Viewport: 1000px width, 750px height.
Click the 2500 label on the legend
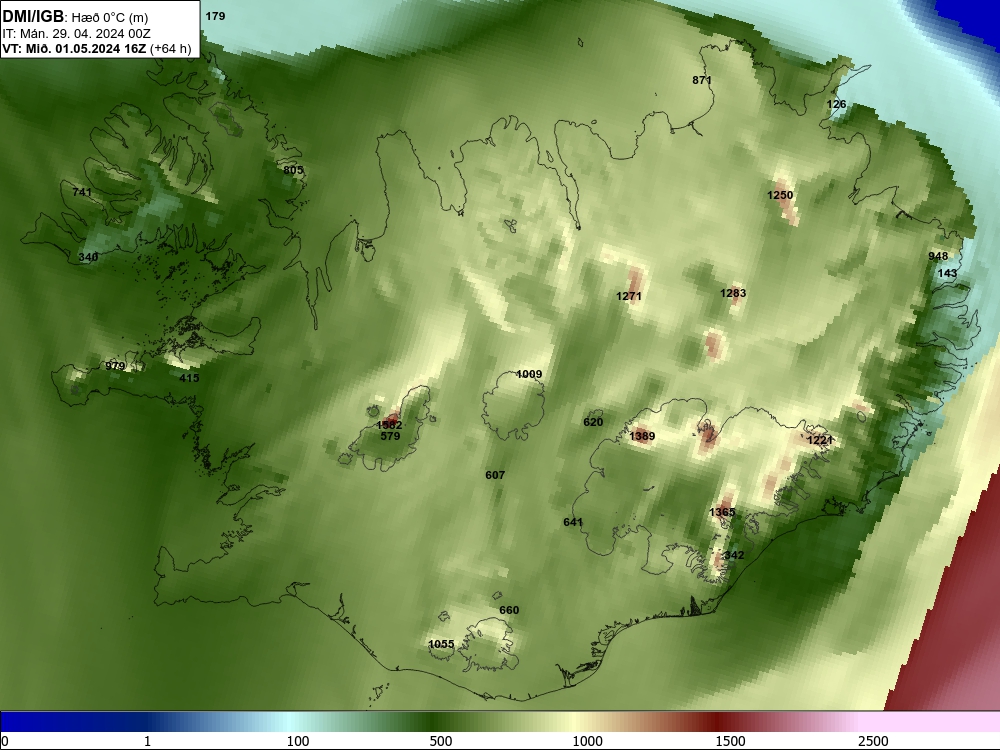coord(873,741)
